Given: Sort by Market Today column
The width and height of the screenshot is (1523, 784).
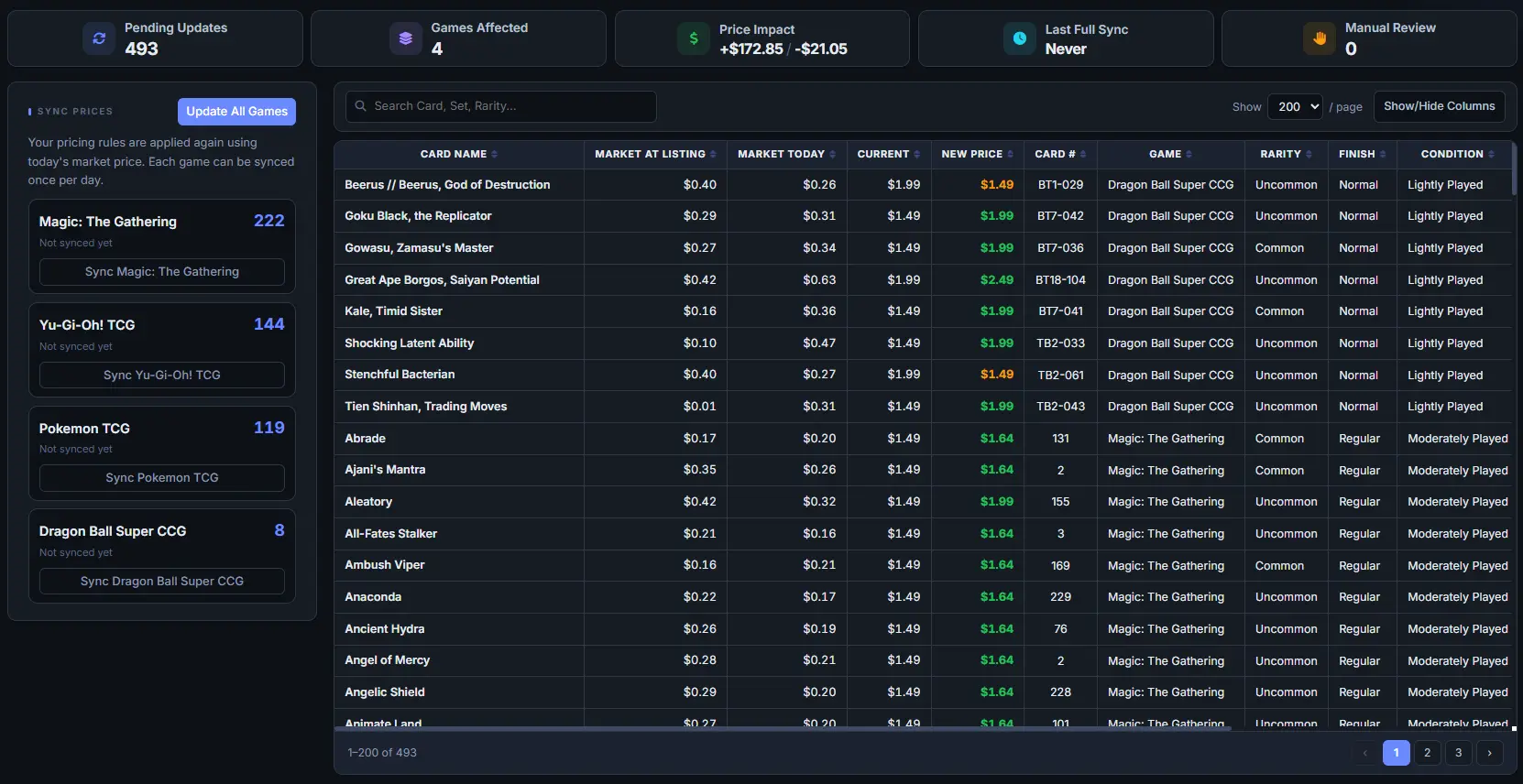Looking at the screenshot, I should tap(787, 154).
